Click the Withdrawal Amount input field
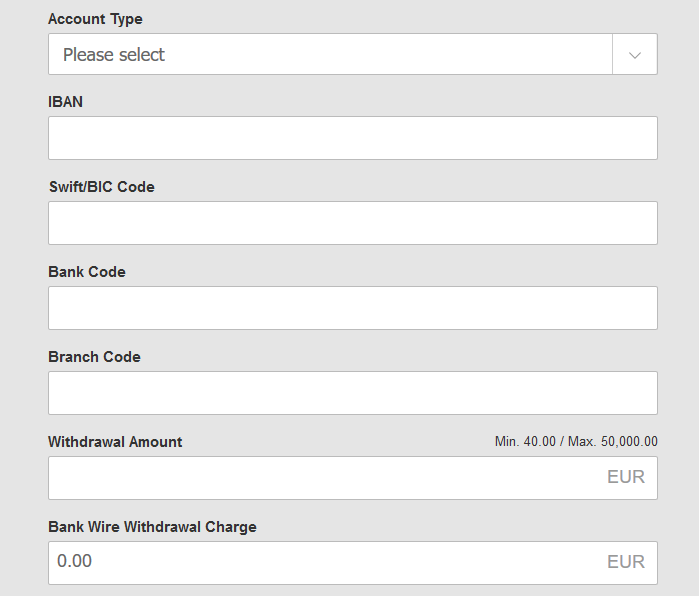The width and height of the screenshot is (699, 596). 320,478
